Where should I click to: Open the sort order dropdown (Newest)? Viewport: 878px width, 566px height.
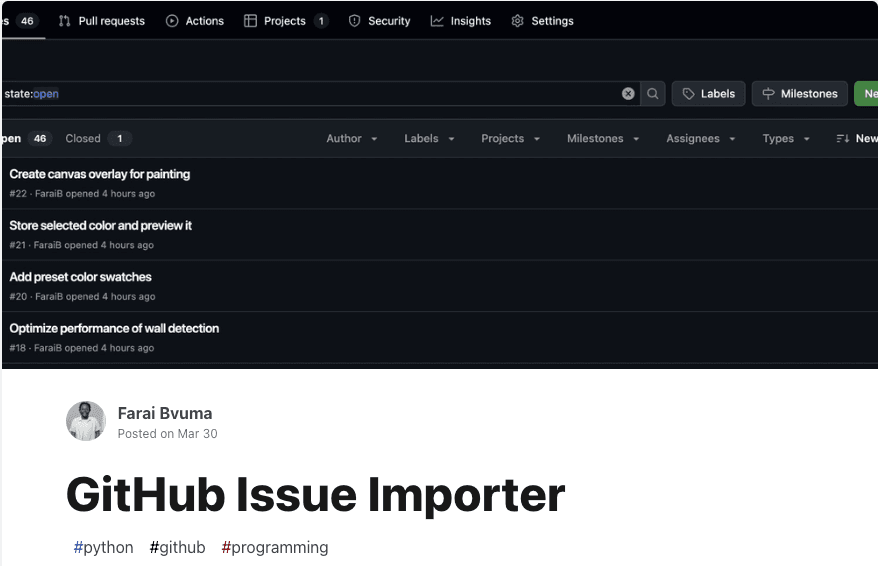(857, 138)
